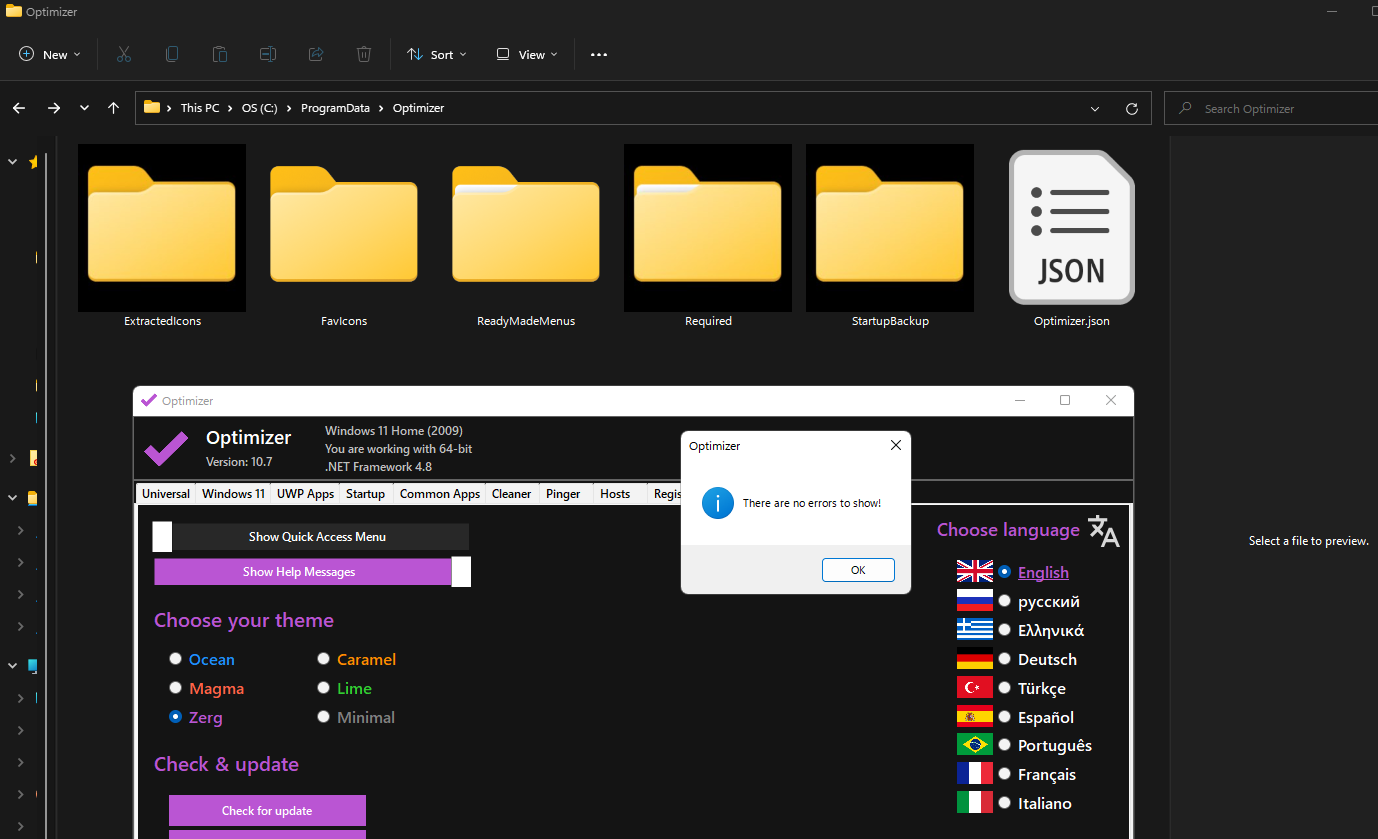
Task: Click the Delete icon in Explorer toolbar
Action: (x=363, y=54)
